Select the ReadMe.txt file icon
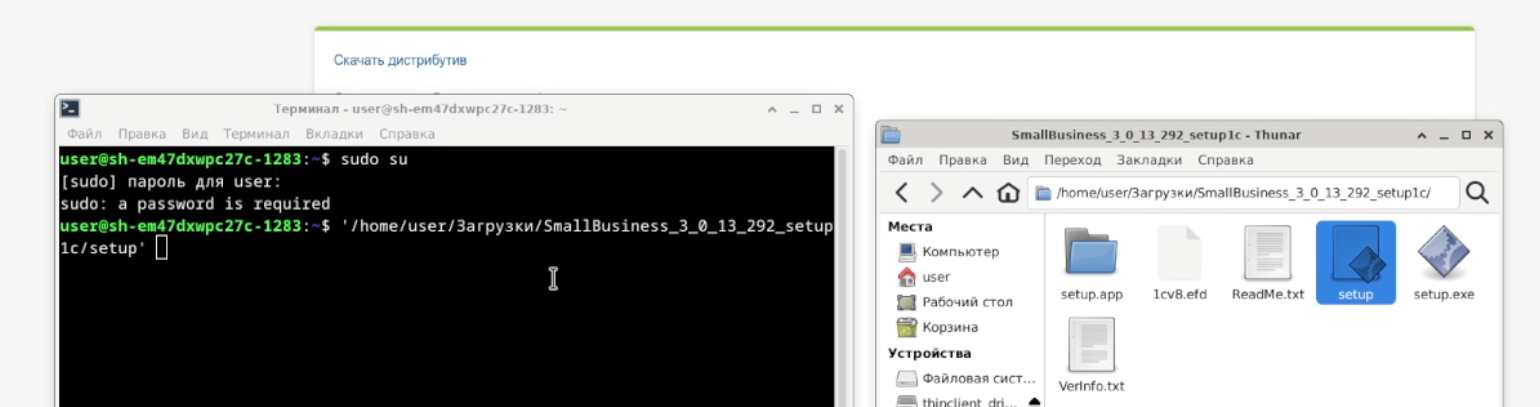Image resolution: width=1540 pixels, height=407 pixels. pos(1268,253)
